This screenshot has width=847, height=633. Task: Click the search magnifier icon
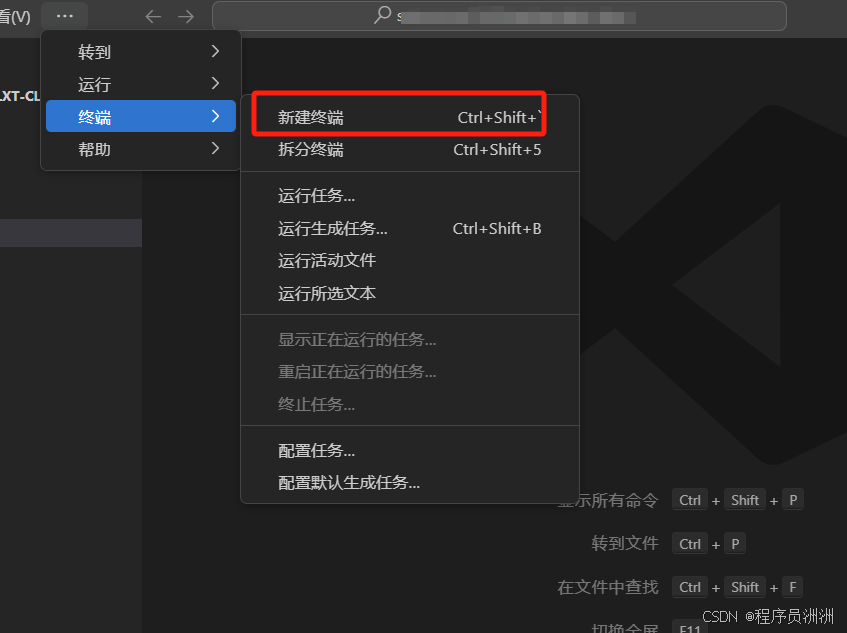(382, 15)
